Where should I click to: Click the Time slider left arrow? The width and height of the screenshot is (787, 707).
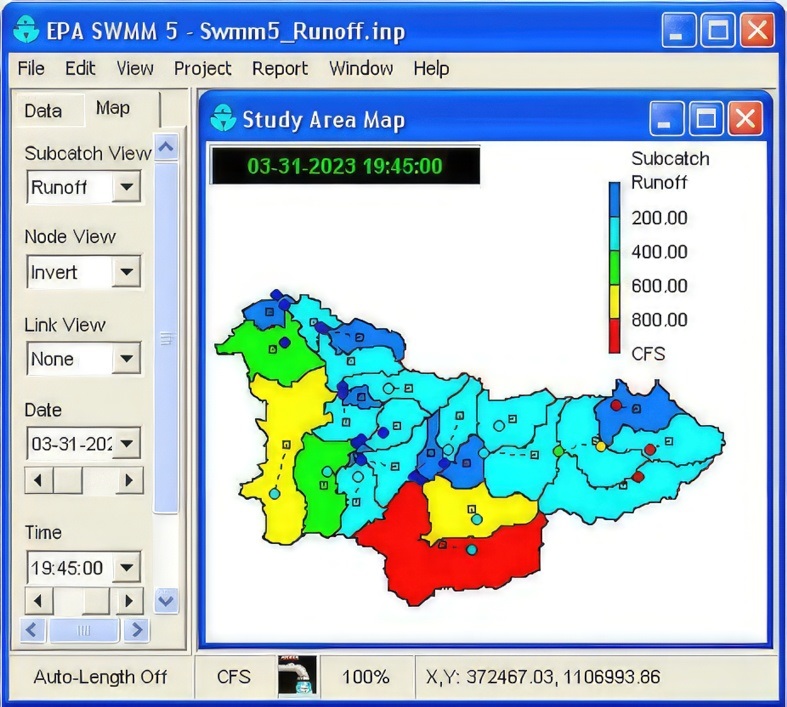[x=38, y=601]
